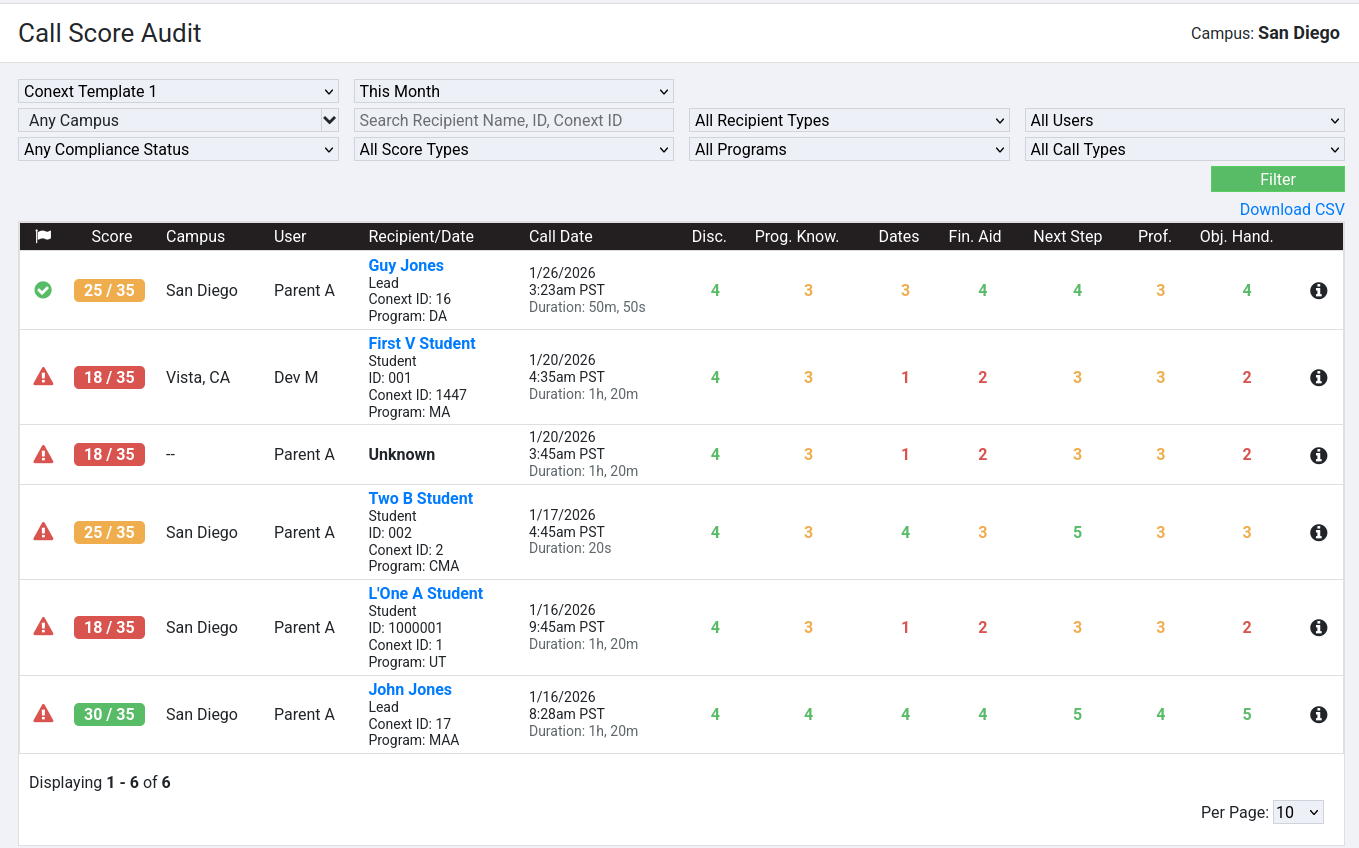1359x848 pixels.
Task: Sort by the Call Date column header
Action: (560, 237)
